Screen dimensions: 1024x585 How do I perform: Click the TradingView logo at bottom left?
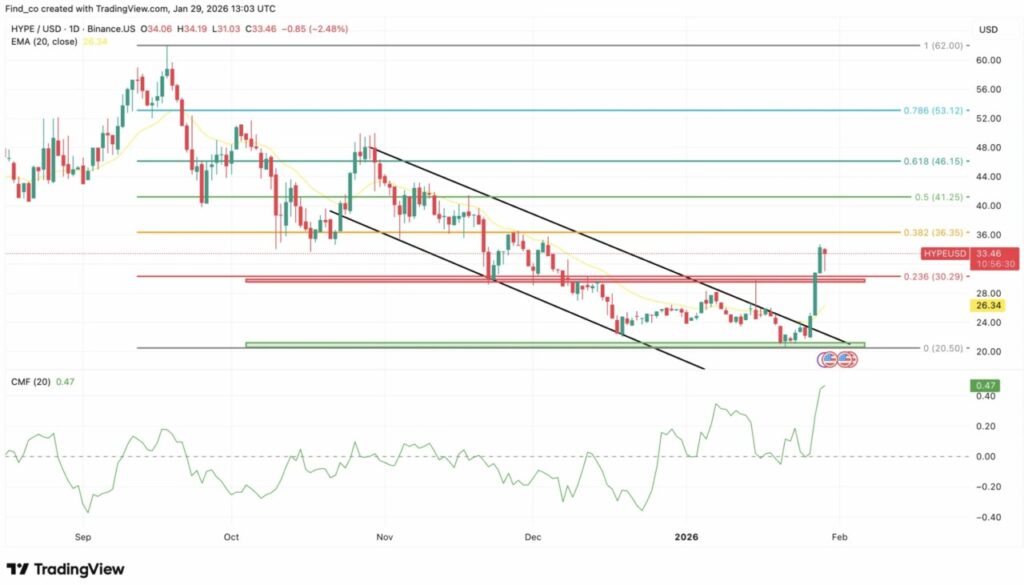point(66,568)
